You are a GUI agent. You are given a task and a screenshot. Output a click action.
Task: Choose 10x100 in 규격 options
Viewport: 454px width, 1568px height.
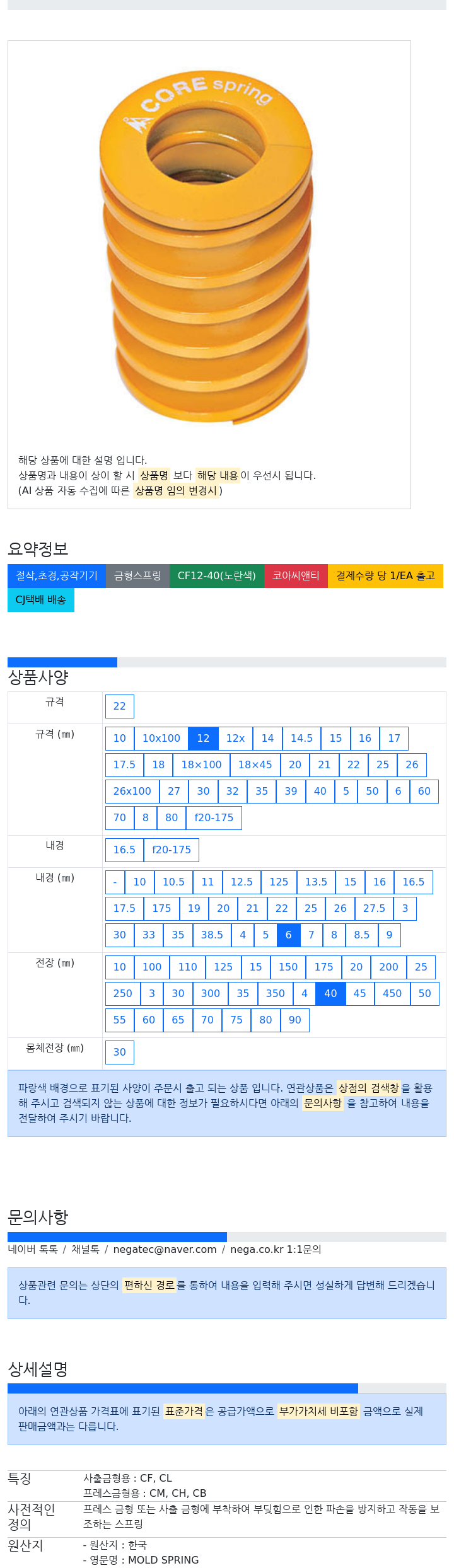pyautogui.click(x=161, y=738)
